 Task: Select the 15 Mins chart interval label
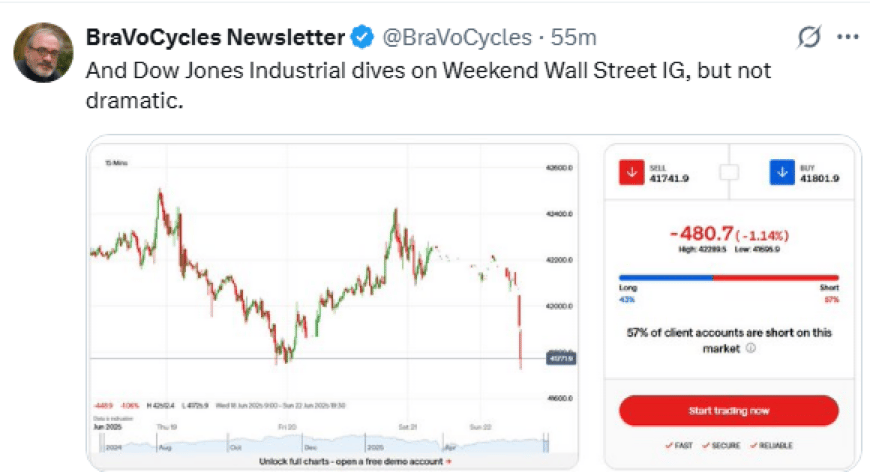117,163
